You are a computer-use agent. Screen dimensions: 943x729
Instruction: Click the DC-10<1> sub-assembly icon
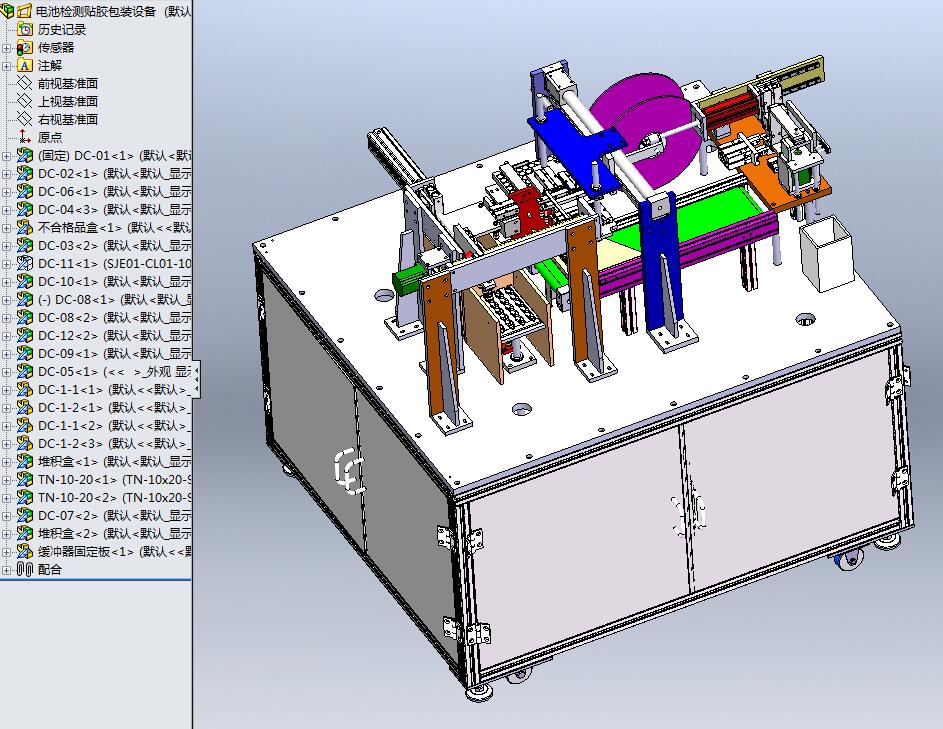click(24, 281)
